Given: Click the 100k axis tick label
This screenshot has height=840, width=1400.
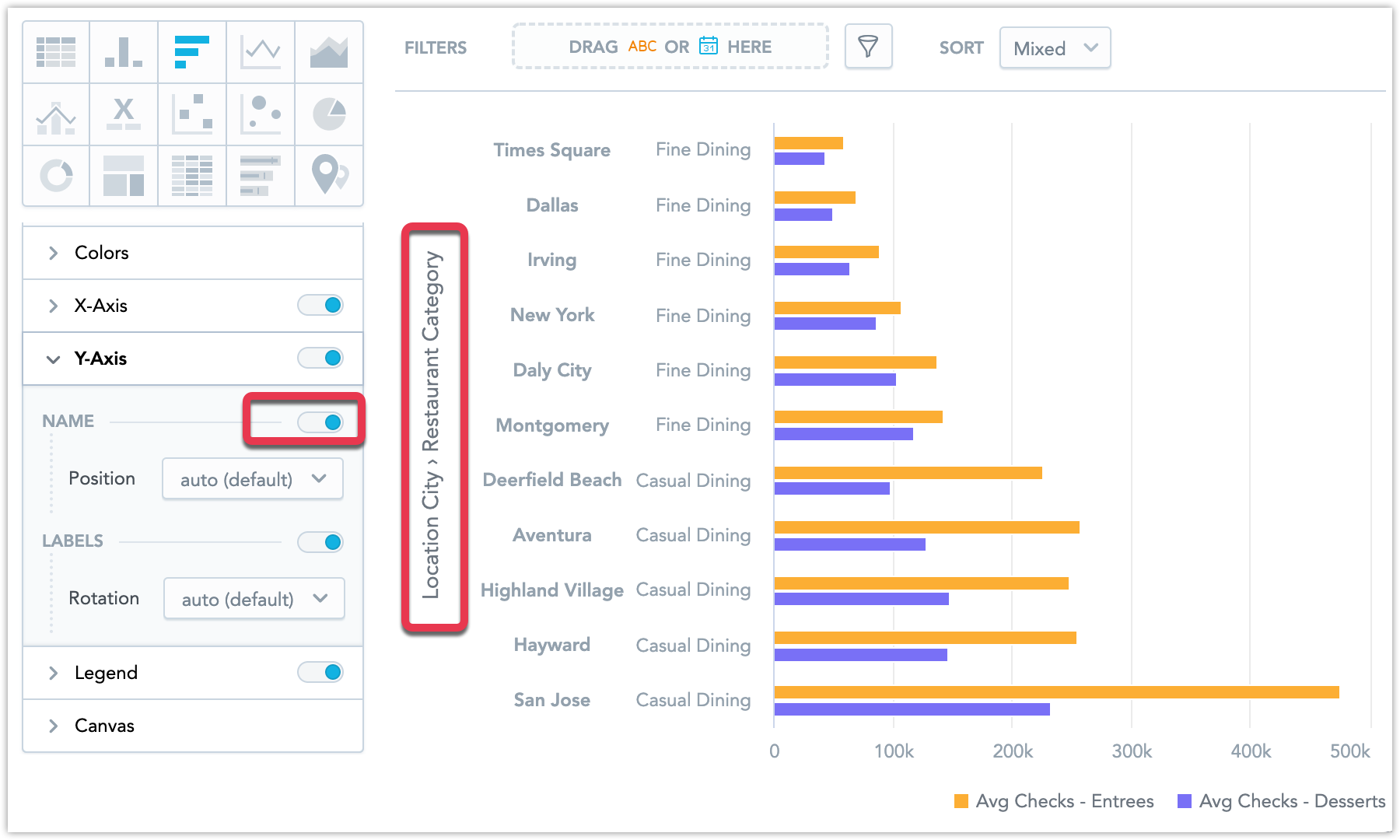Looking at the screenshot, I should [x=894, y=751].
